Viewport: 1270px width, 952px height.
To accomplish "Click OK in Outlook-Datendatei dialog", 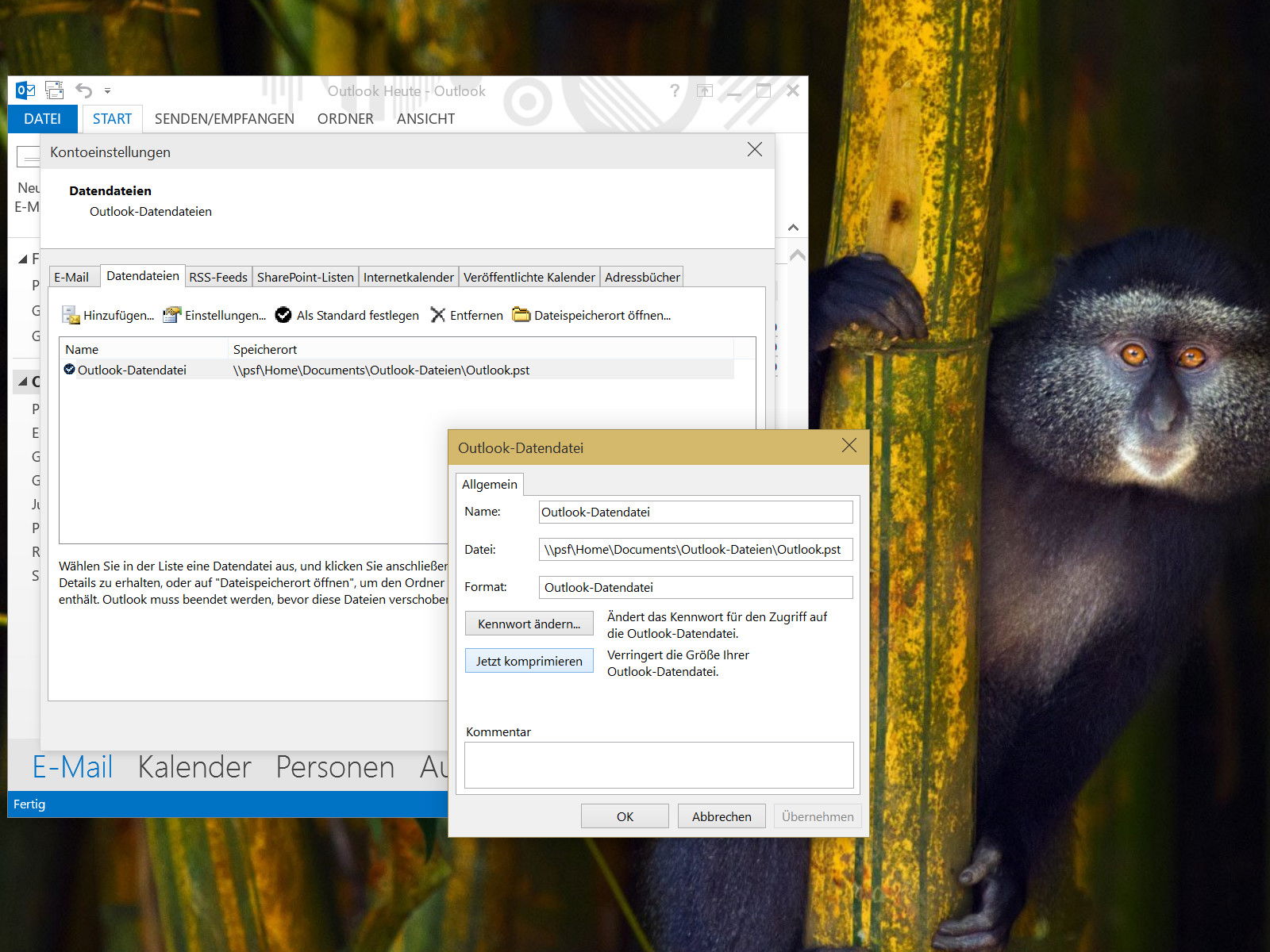I will 625,816.
